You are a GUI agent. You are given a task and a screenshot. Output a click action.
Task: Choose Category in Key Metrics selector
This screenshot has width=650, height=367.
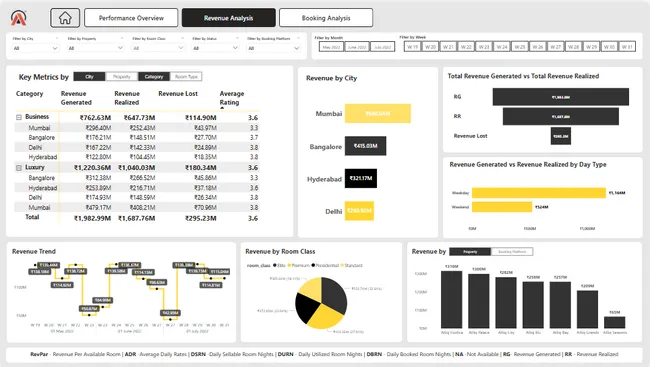point(154,77)
